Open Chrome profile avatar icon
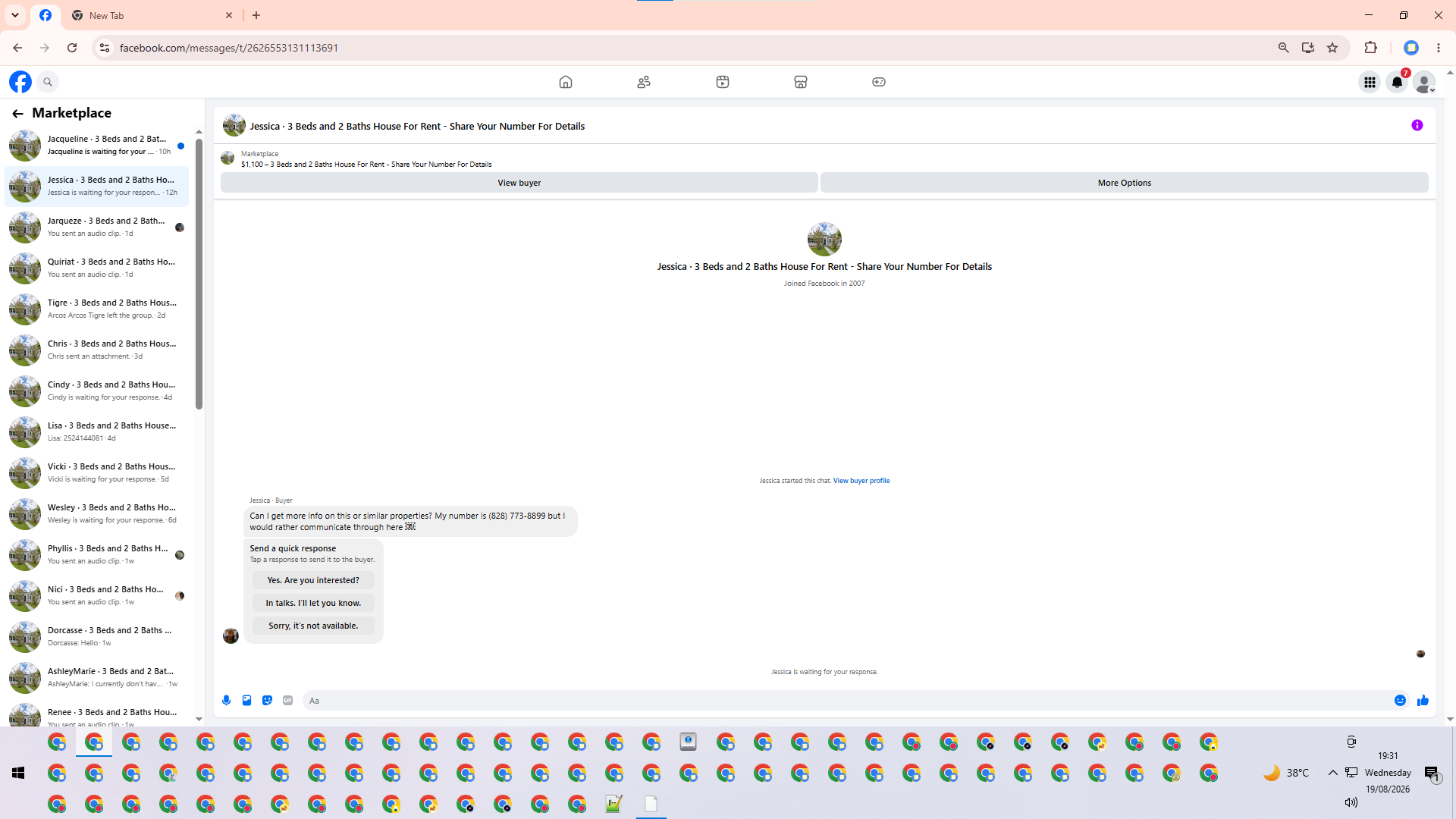1456x819 pixels. point(1411,48)
